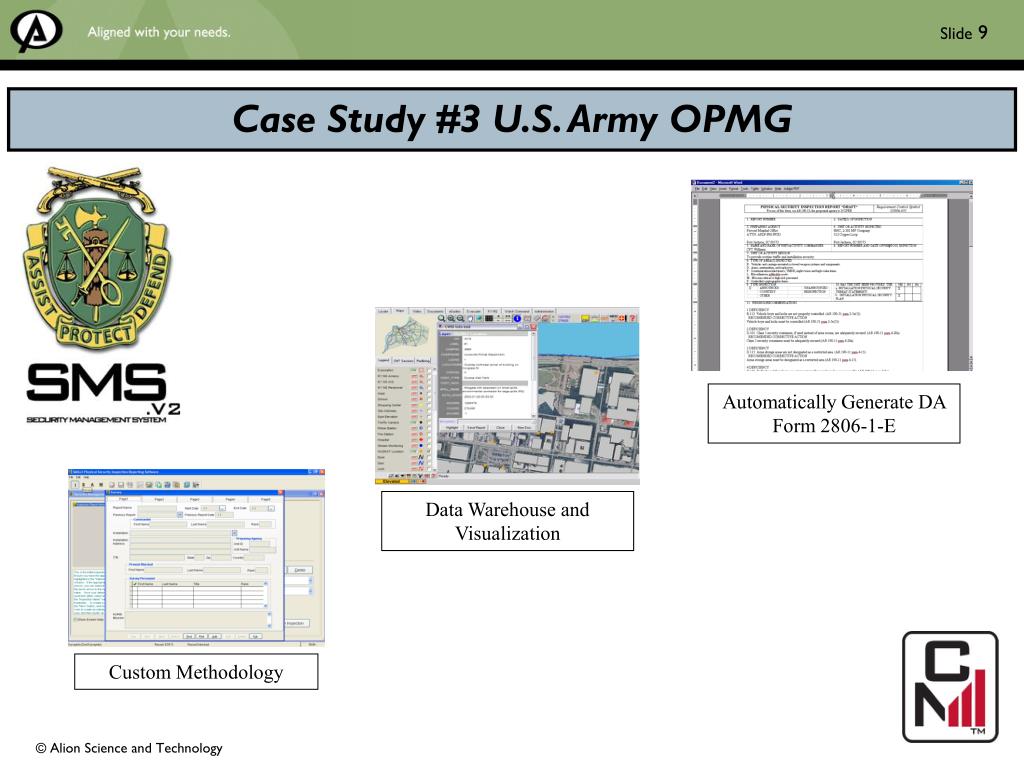
Task: Click the Close button in info popup
Action: [x=500, y=427]
